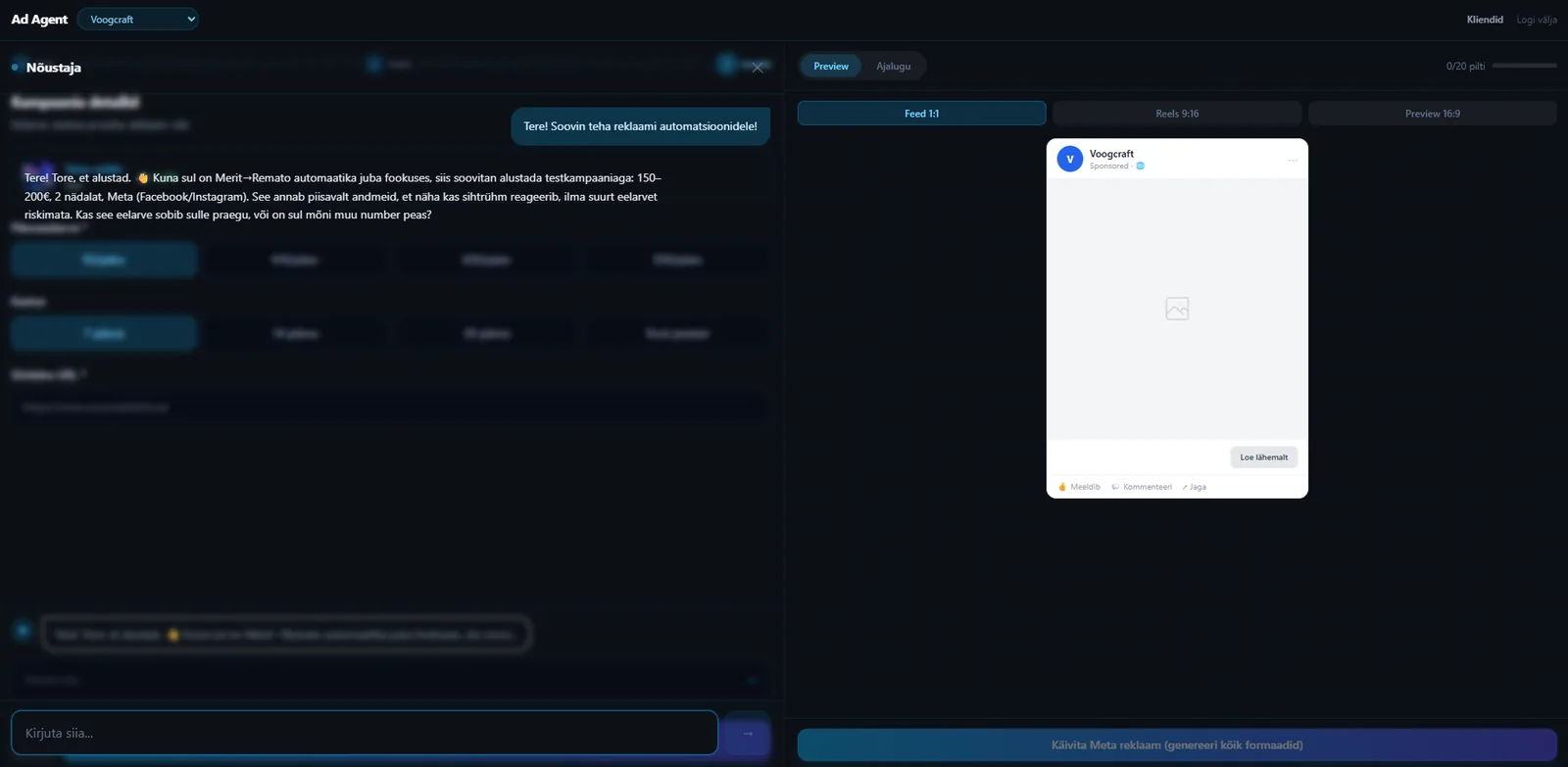Click the Loe lähemalt button

pyautogui.click(x=1264, y=457)
